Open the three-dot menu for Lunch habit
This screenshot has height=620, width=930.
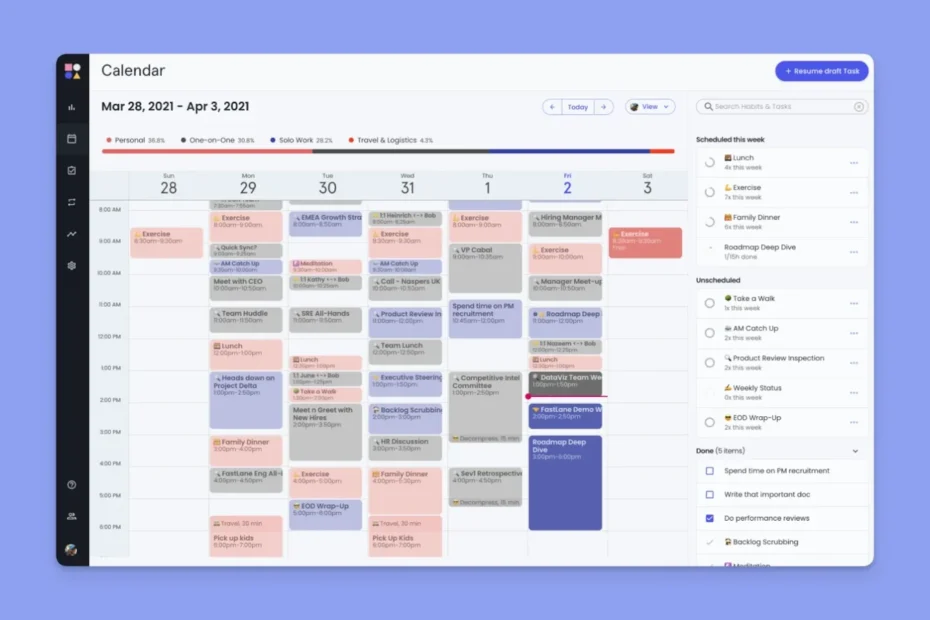point(854,163)
